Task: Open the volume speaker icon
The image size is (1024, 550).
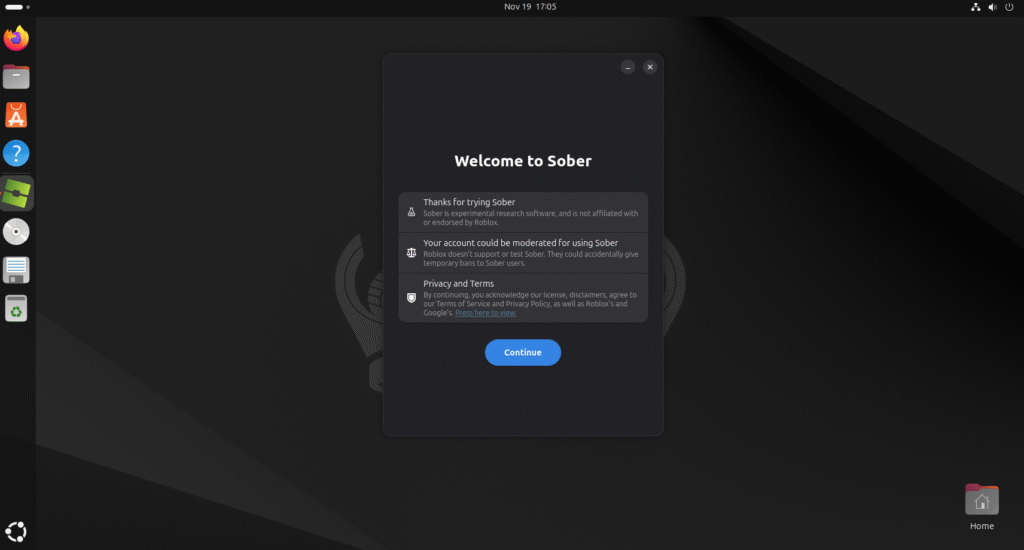Action: 993,7
